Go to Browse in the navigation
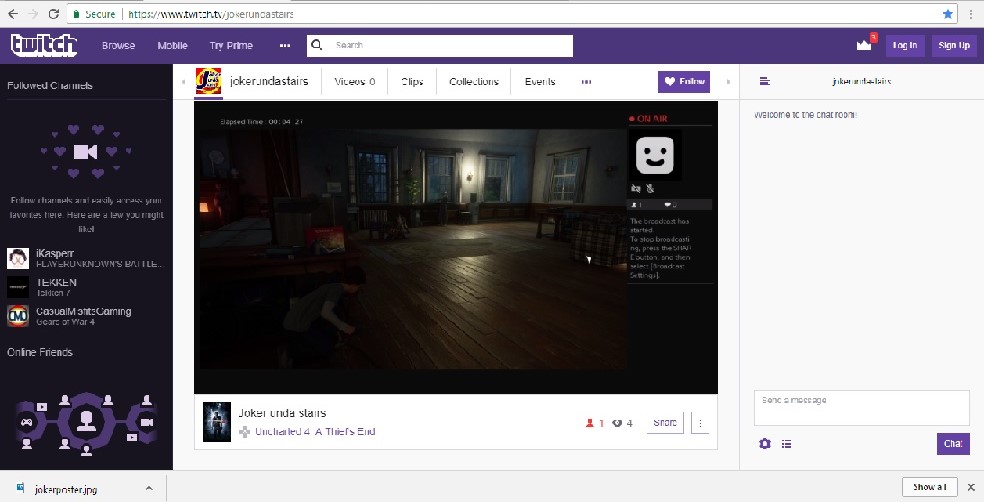This screenshot has width=984, height=502. pyautogui.click(x=119, y=45)
